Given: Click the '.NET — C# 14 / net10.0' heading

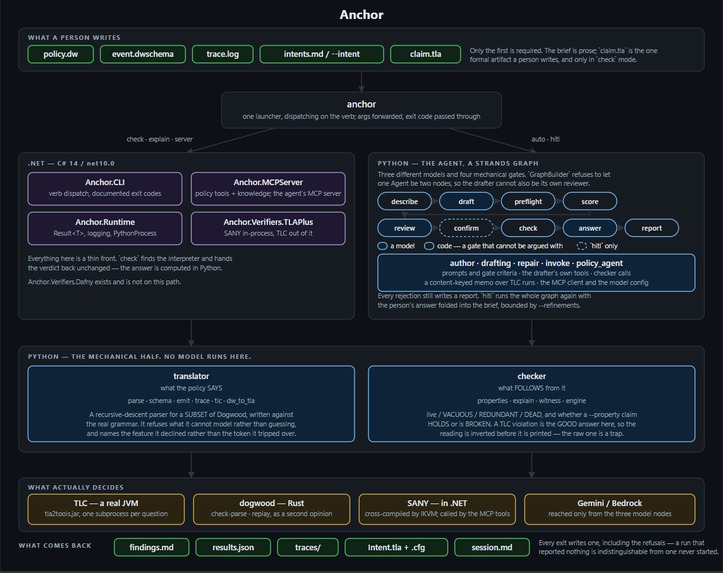Looking at the screenshot, I should coord(71,163).
